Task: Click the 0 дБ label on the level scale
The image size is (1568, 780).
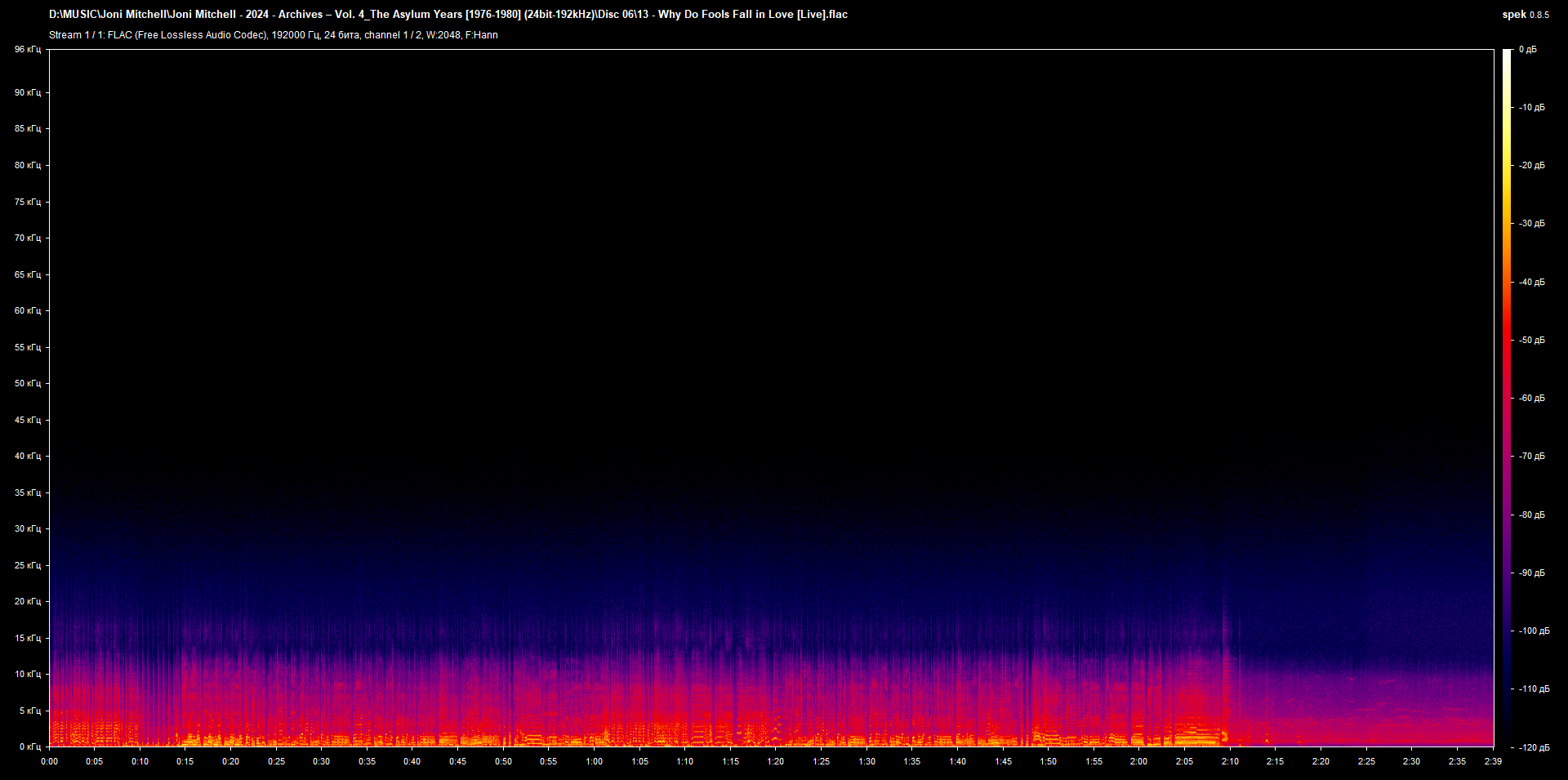Action: tap(1527, 50)
